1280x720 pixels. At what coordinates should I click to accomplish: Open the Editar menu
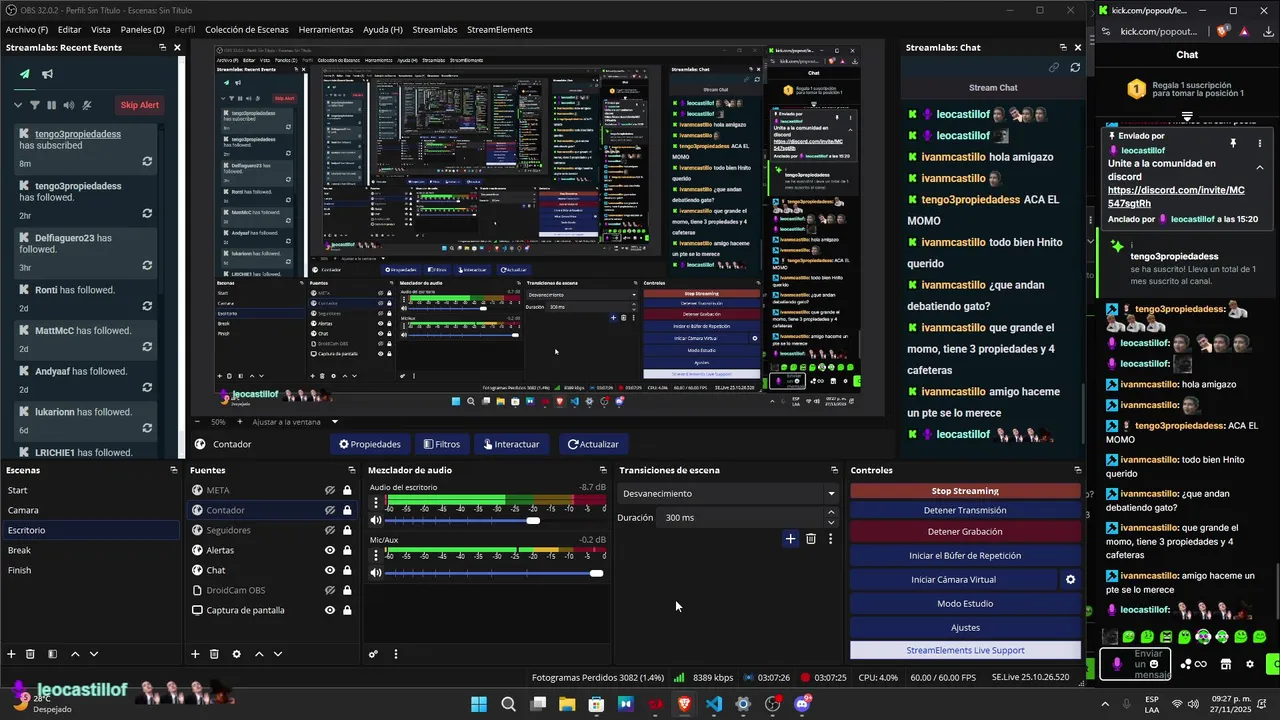(69, 30)
